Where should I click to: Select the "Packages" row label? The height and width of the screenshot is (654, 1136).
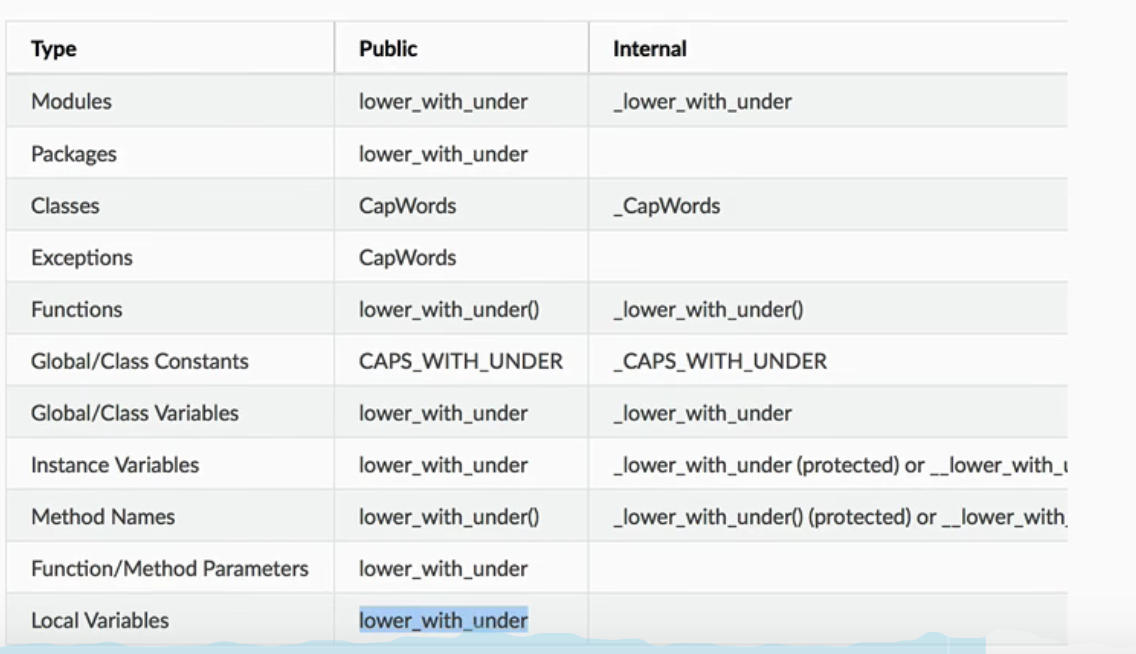pos(74,154)
